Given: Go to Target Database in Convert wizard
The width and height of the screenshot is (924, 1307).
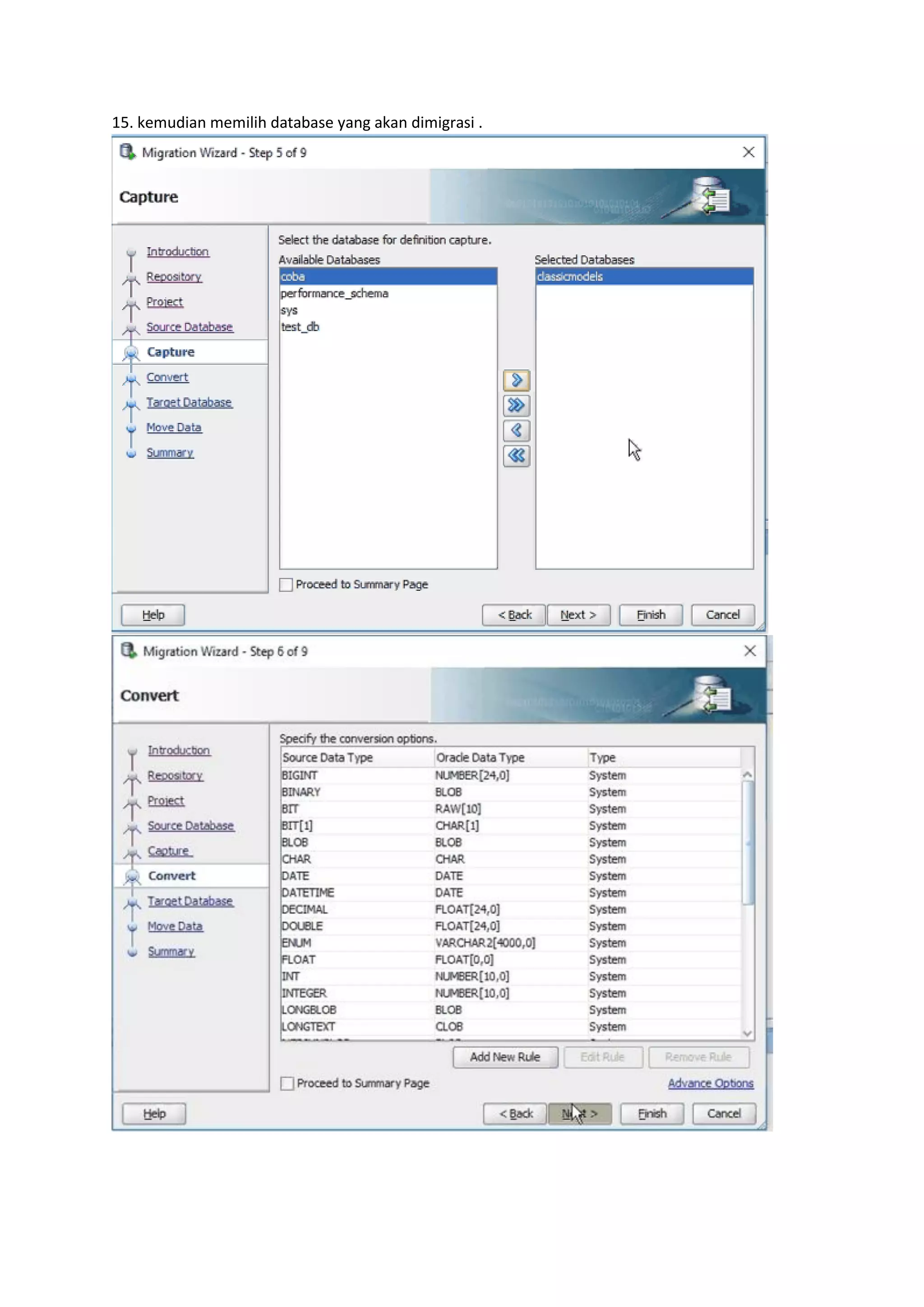Looking at the screenshot, I should click(190, 901).
